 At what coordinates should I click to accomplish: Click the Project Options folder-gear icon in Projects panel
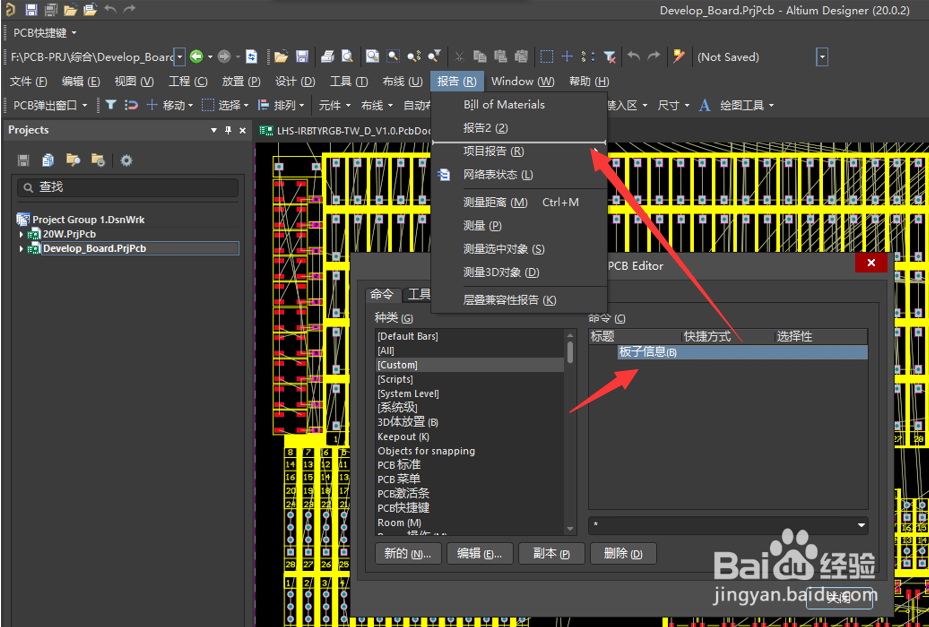(98, 160)
